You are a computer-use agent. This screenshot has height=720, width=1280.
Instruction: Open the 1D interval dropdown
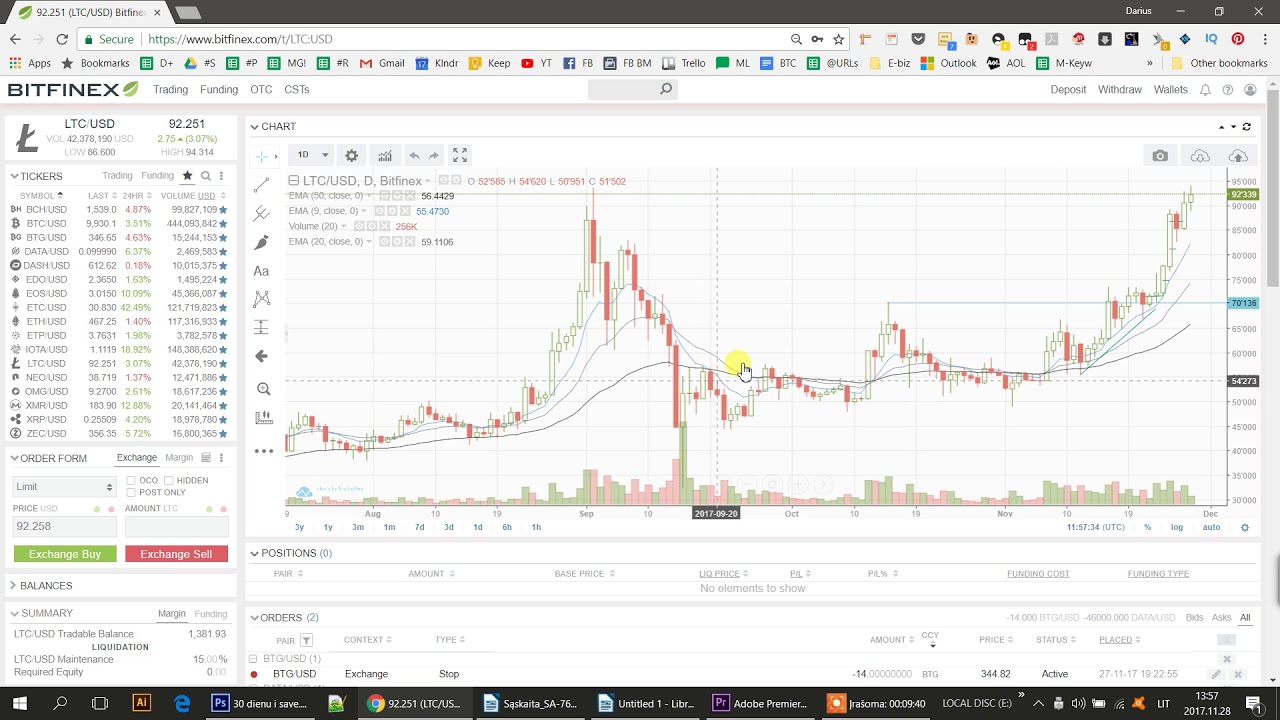pos(311,155)
